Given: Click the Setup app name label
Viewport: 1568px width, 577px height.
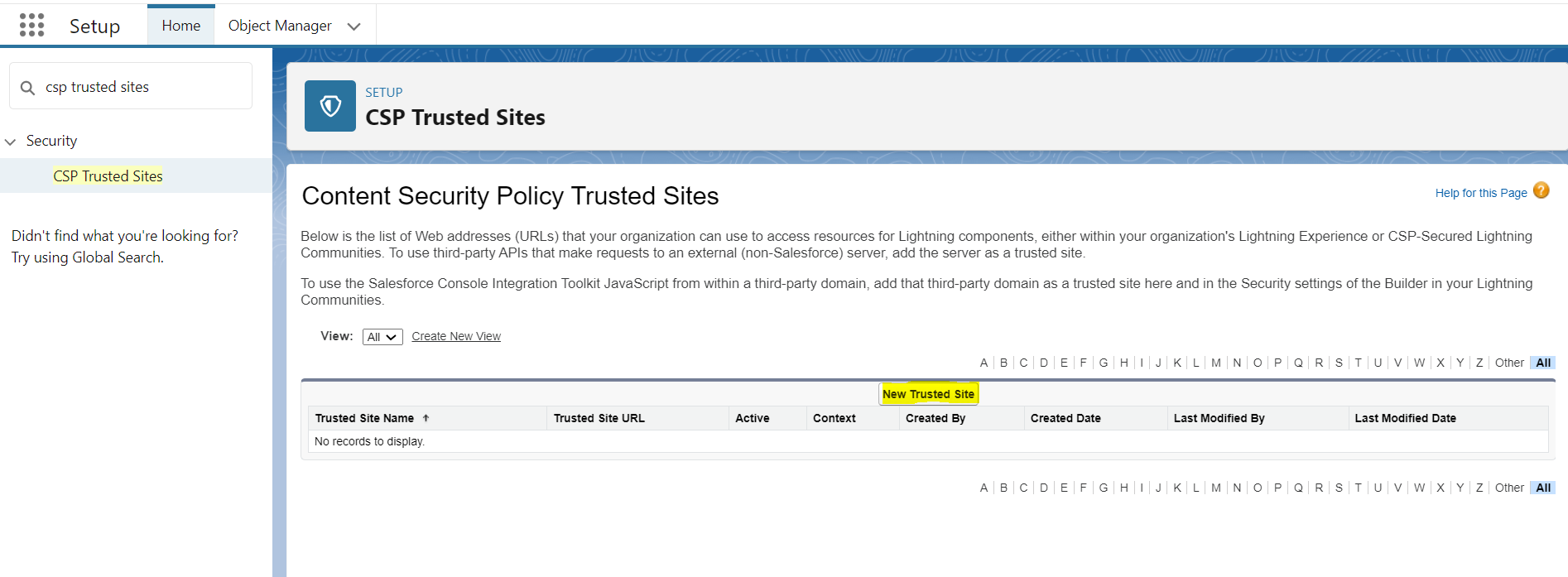Looking at the screenshot, I should coord(94,26).
